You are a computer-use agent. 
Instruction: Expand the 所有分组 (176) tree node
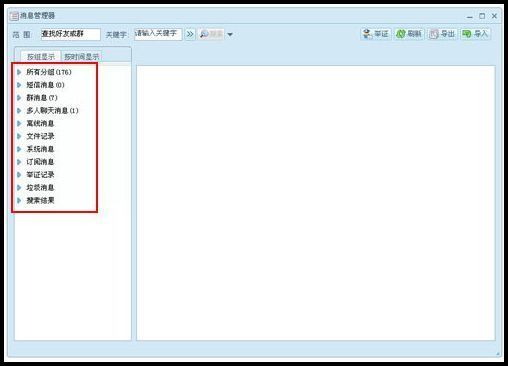tap(19, 72)
